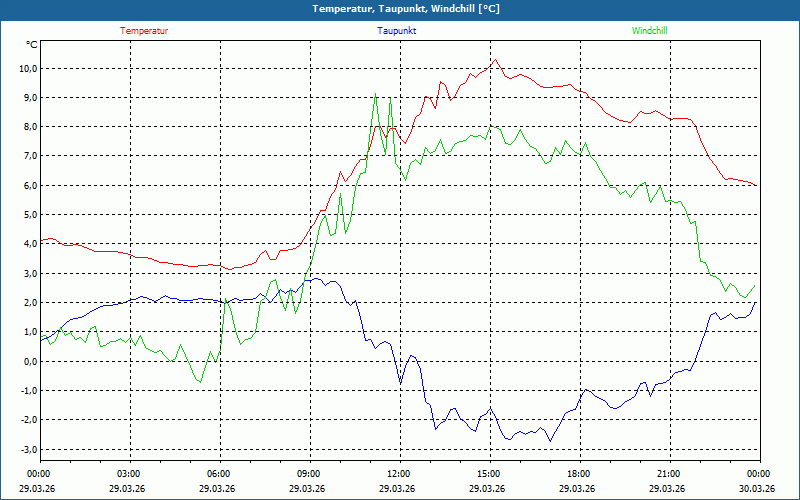Click the 12:00 time axis label
Viewport: 800px width, 500px height.
point(400,474)
